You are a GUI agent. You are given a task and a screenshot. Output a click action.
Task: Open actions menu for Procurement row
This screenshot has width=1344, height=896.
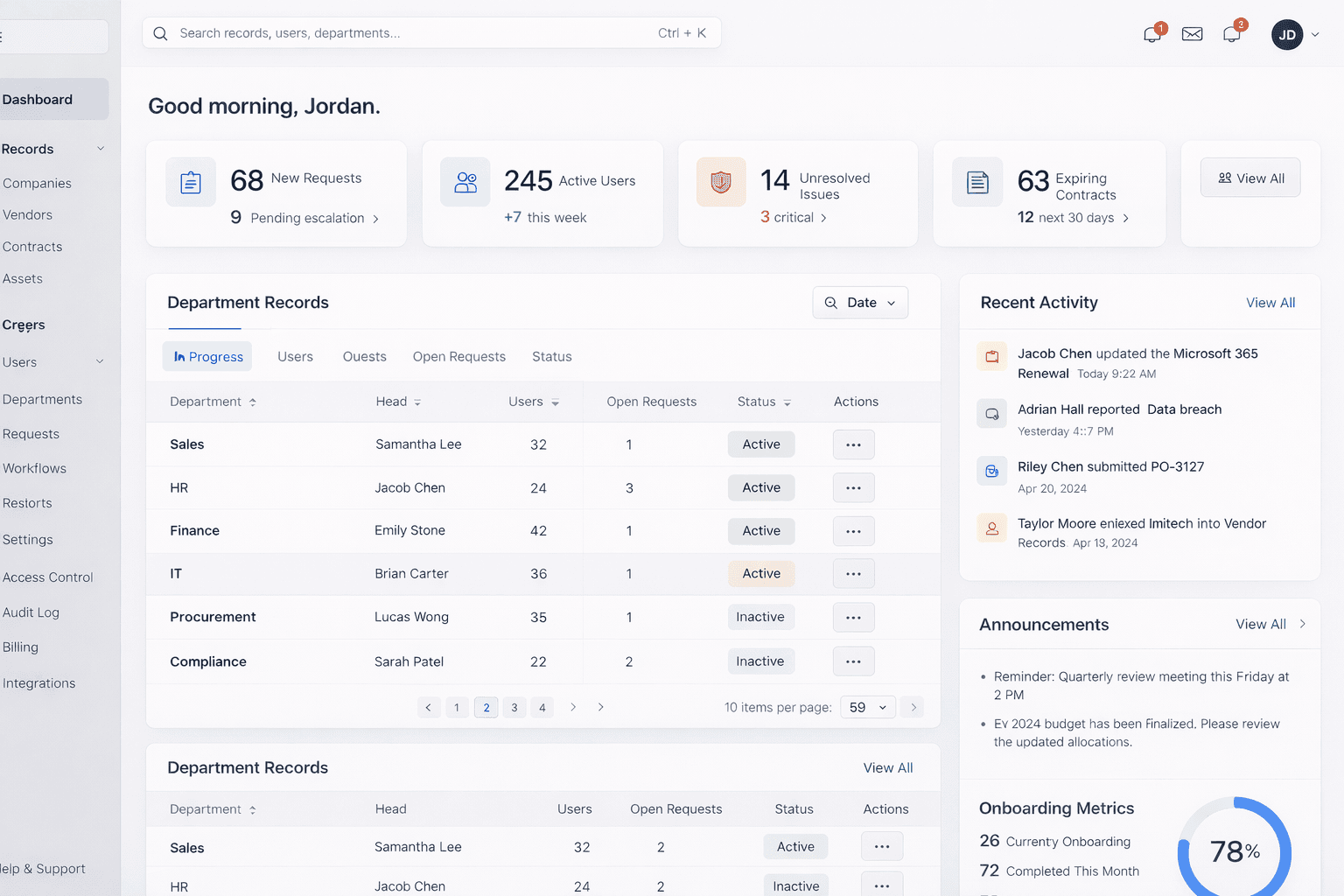(x=853, y=617)
